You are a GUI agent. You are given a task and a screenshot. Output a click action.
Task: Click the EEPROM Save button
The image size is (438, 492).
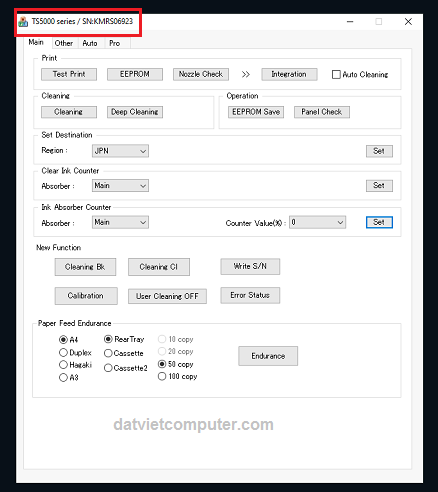(x=256, y=112)
